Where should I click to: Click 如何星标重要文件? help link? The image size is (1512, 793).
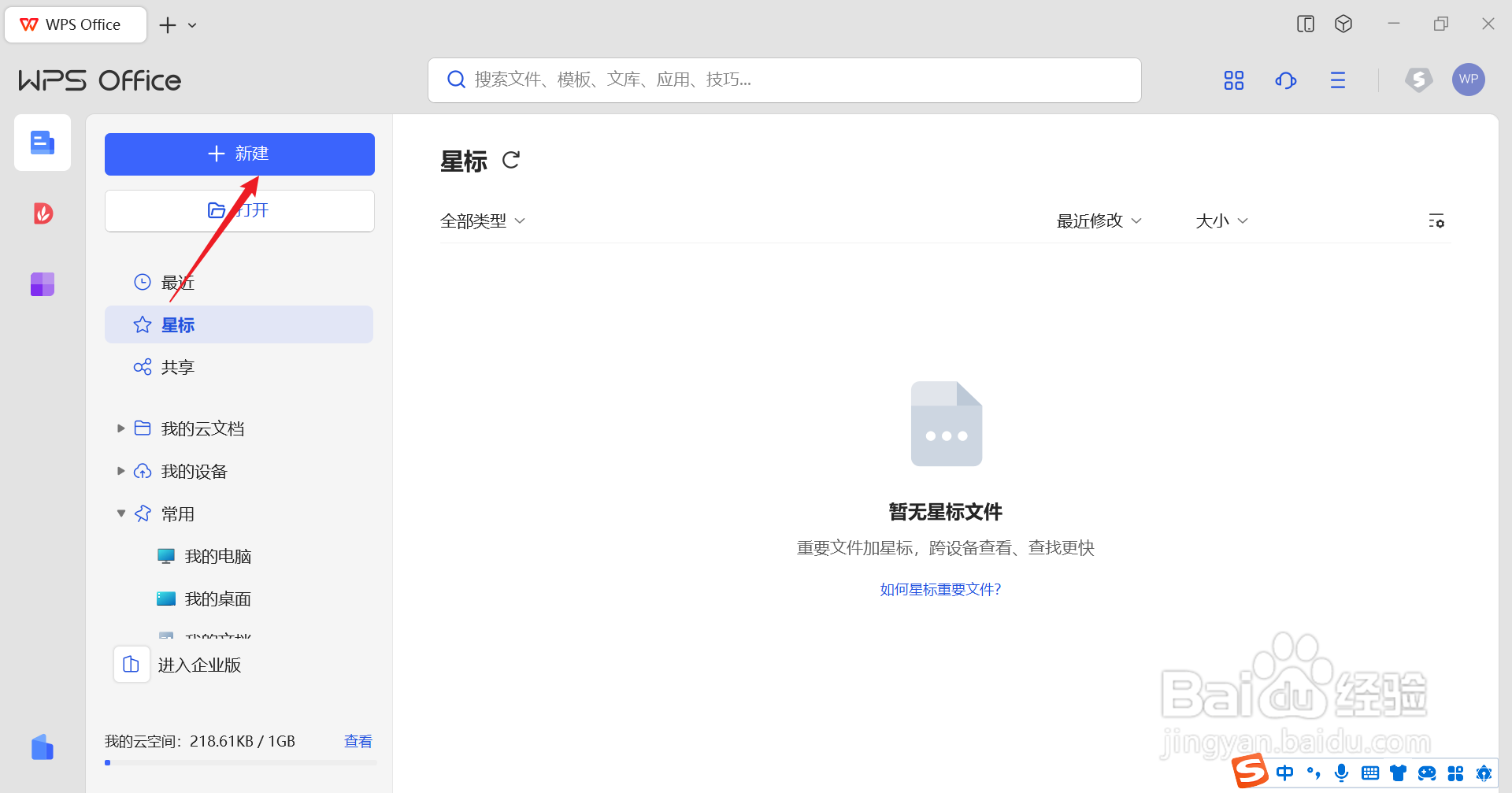click(x=940, y=589)
